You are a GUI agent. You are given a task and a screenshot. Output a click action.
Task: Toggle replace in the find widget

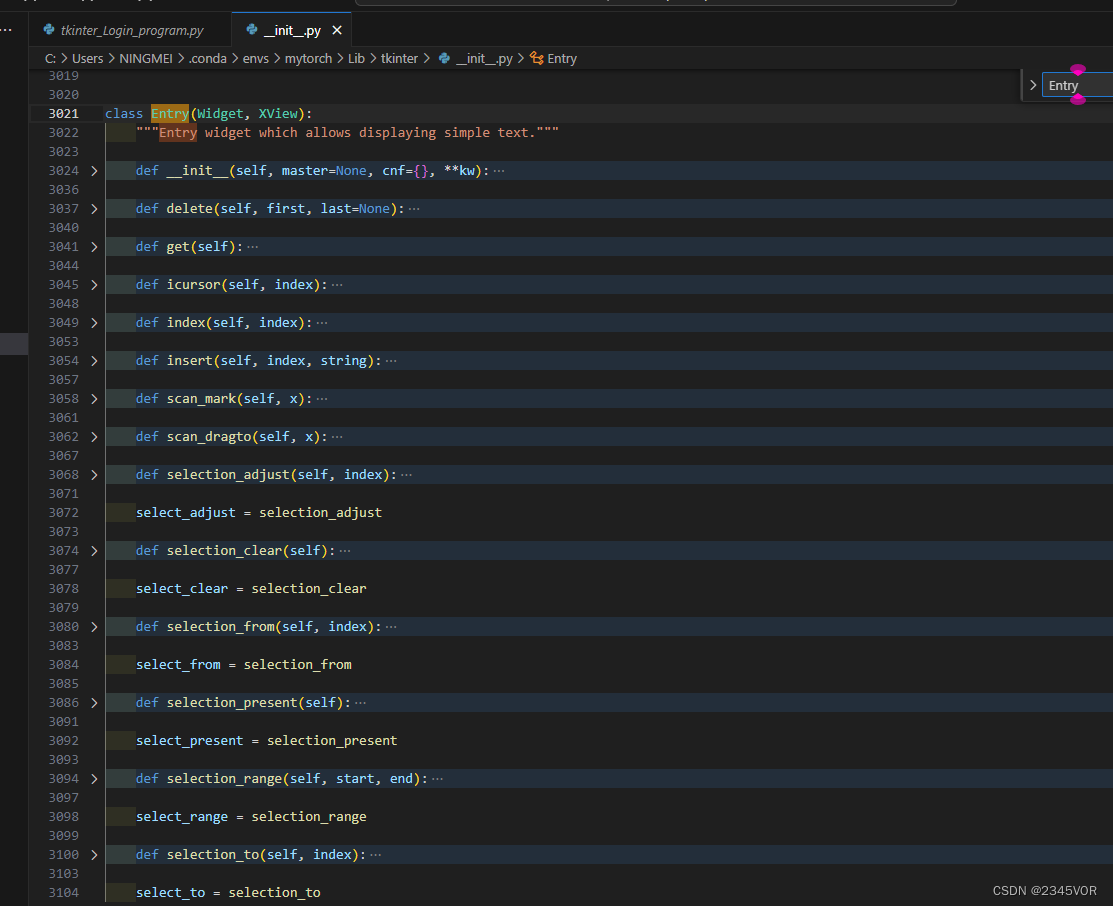(x=1033, y=85)
